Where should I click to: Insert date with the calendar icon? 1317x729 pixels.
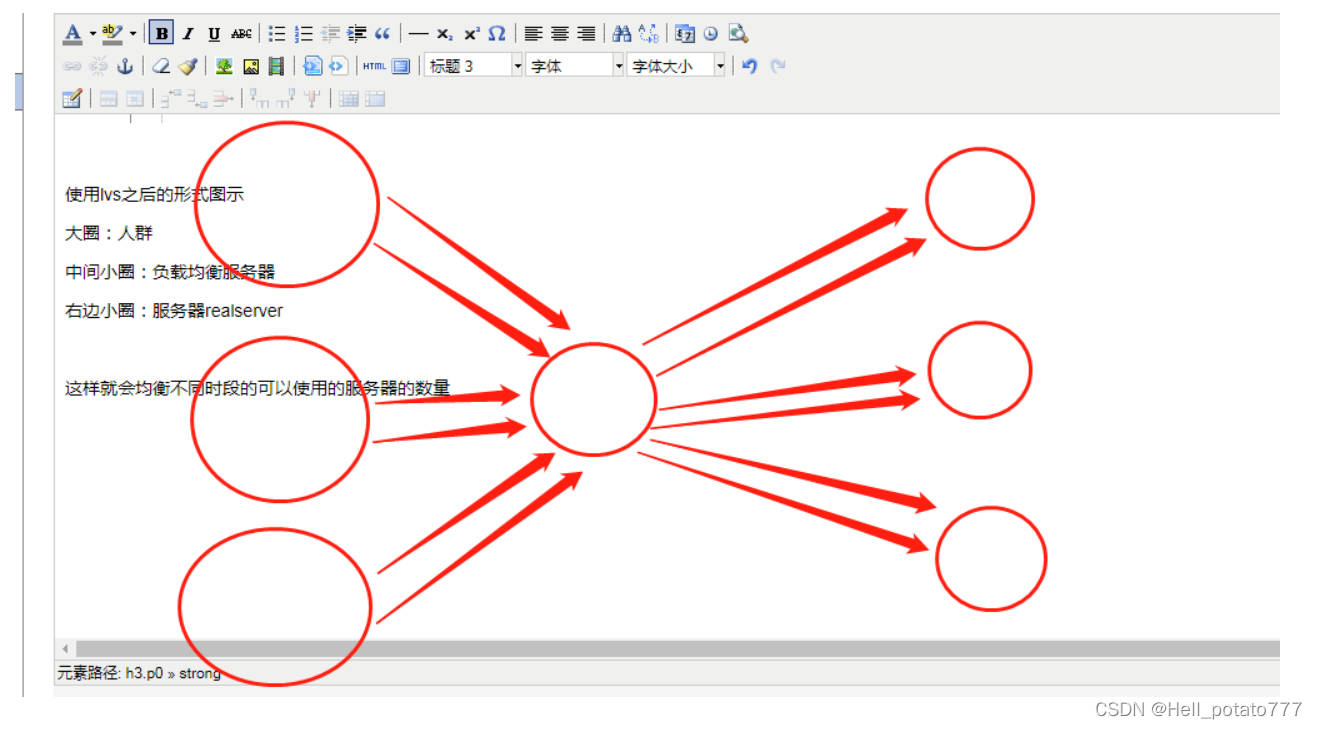(685, 34)
